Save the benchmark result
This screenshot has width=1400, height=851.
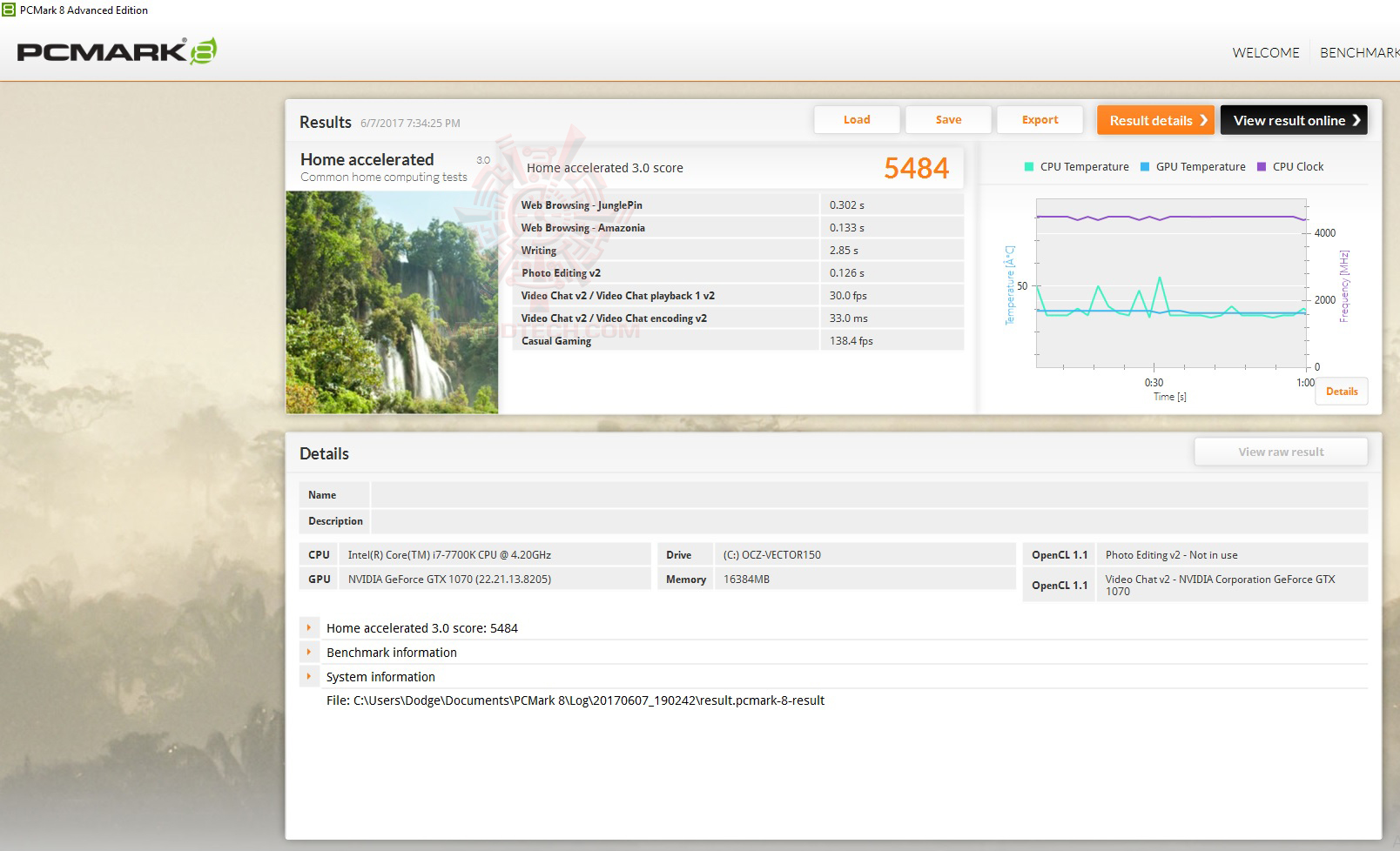948,119
